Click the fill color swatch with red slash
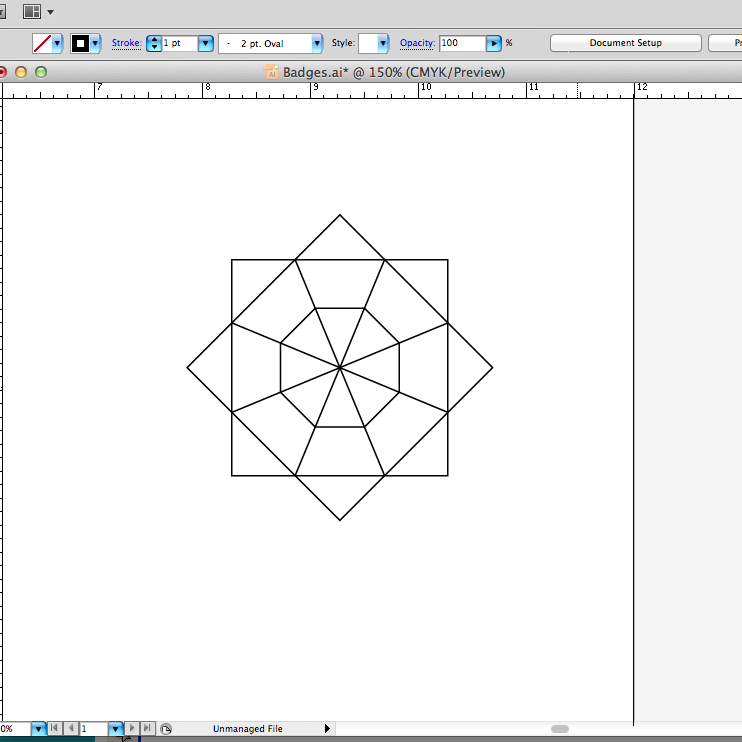Image resolution: width=742 pixels, height=742 pixels. coord(42,44)
